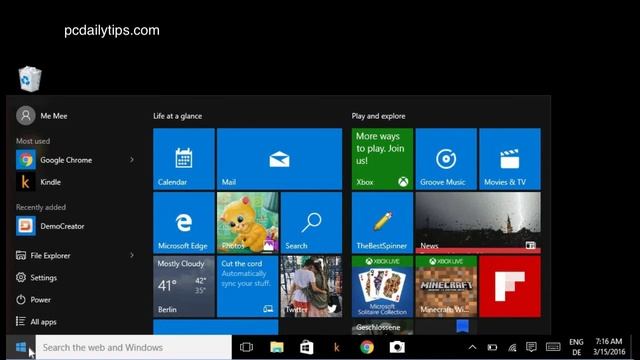
Task: Expand the Google Chrome jump list arrow
Action: coord(132,160)
